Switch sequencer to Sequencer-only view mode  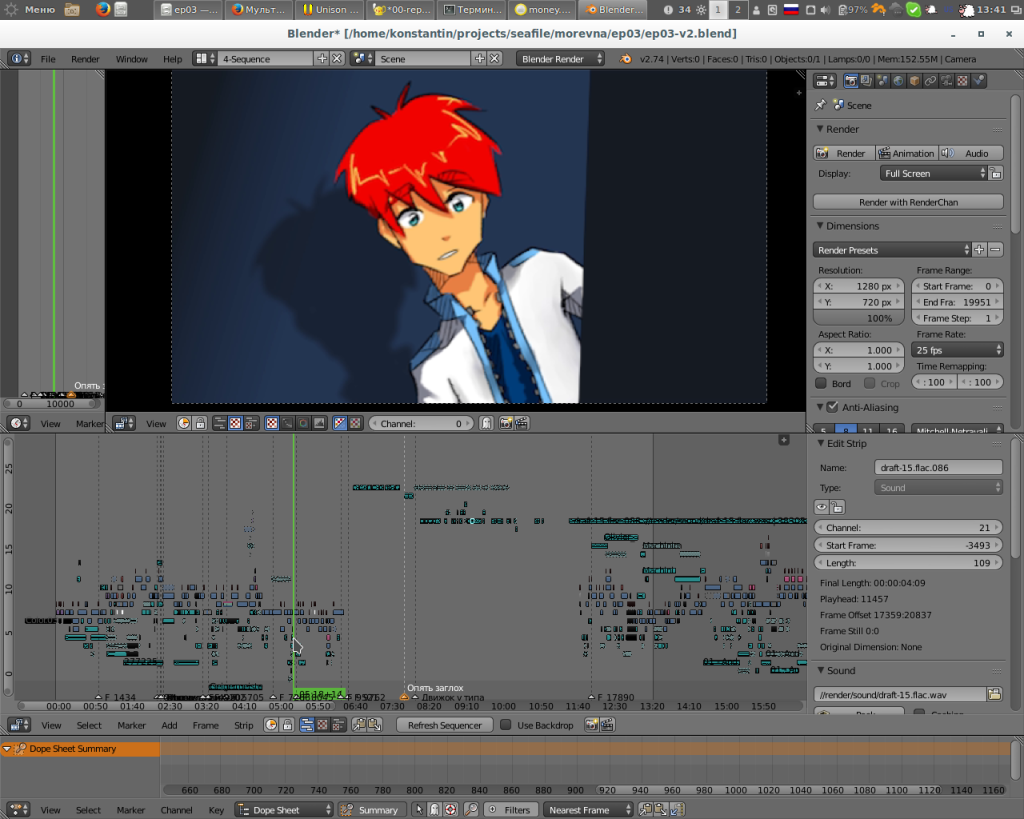tap(306, 725)
